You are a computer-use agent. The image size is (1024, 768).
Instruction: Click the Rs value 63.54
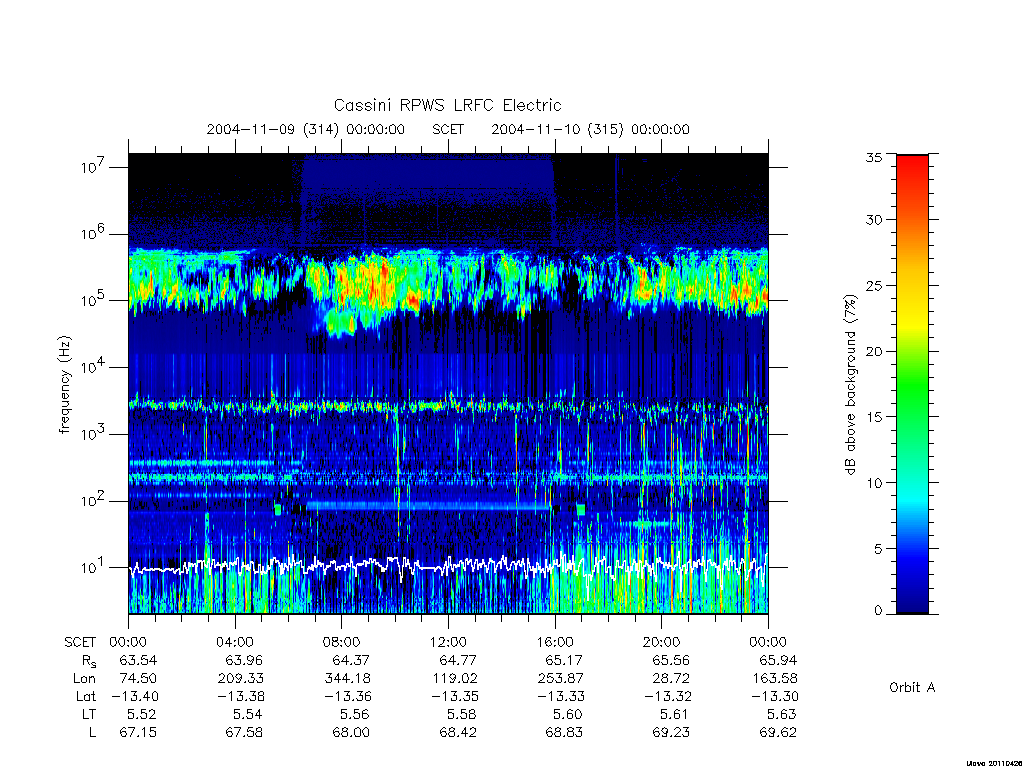(x=138, y=660)
